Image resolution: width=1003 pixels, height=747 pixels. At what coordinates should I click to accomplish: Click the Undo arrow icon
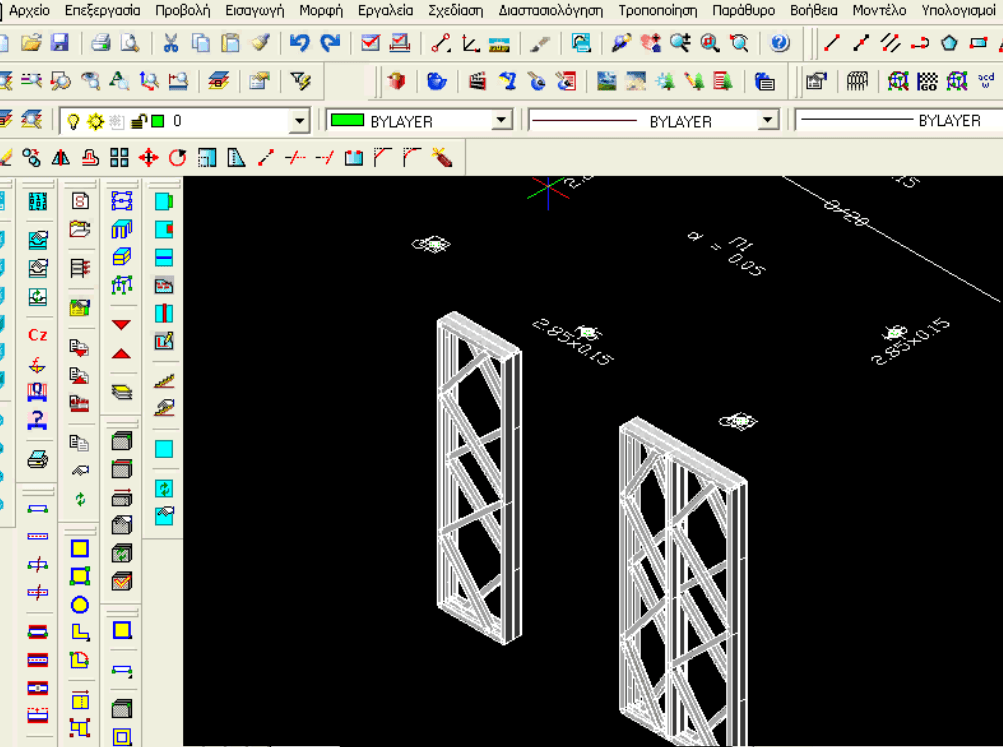(299, 43)
